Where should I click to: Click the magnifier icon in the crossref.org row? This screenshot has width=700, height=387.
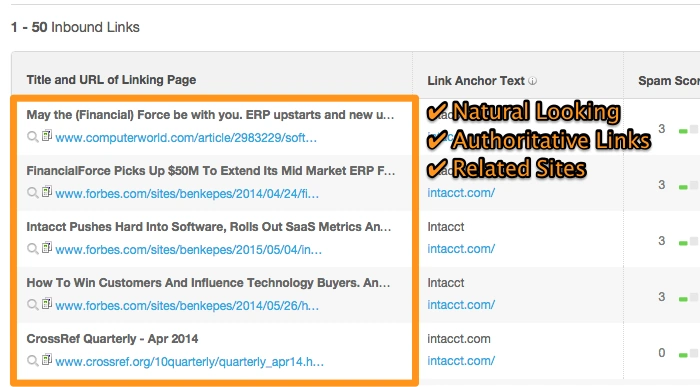[x=32, y=361]
